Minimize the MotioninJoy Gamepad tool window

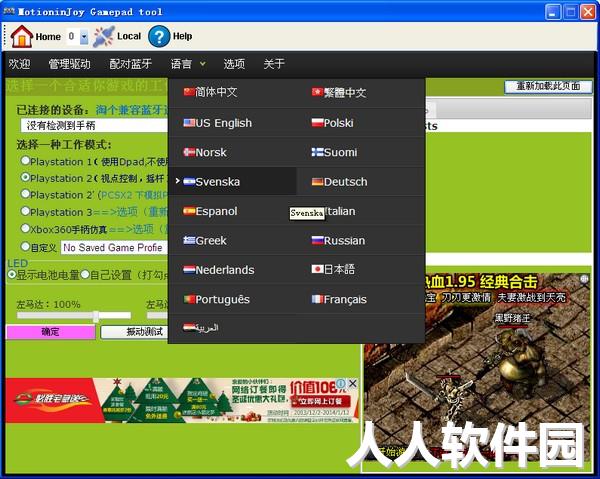coord(553,12)
